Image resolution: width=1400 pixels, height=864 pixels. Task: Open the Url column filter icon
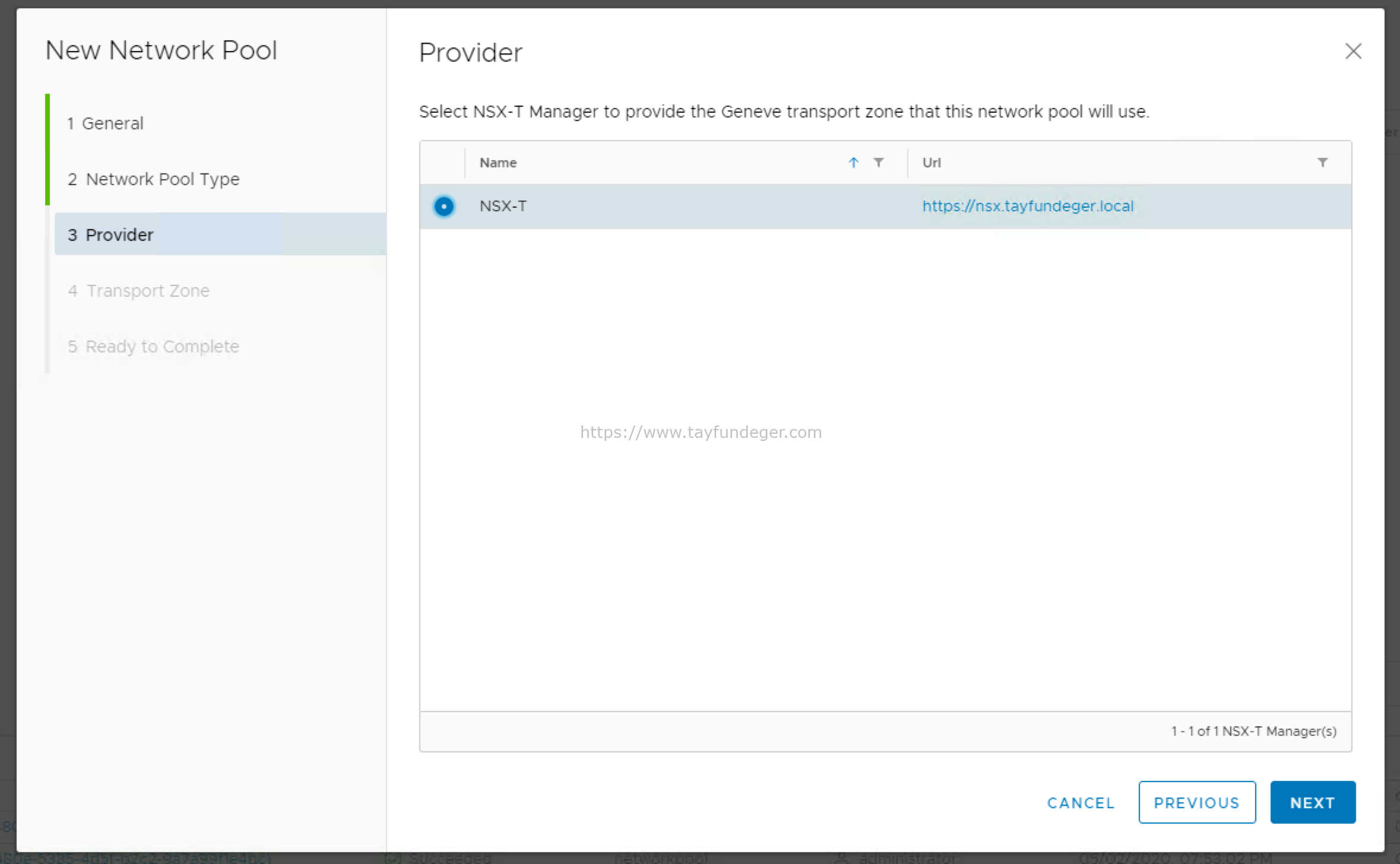[x=1323, y=162]
